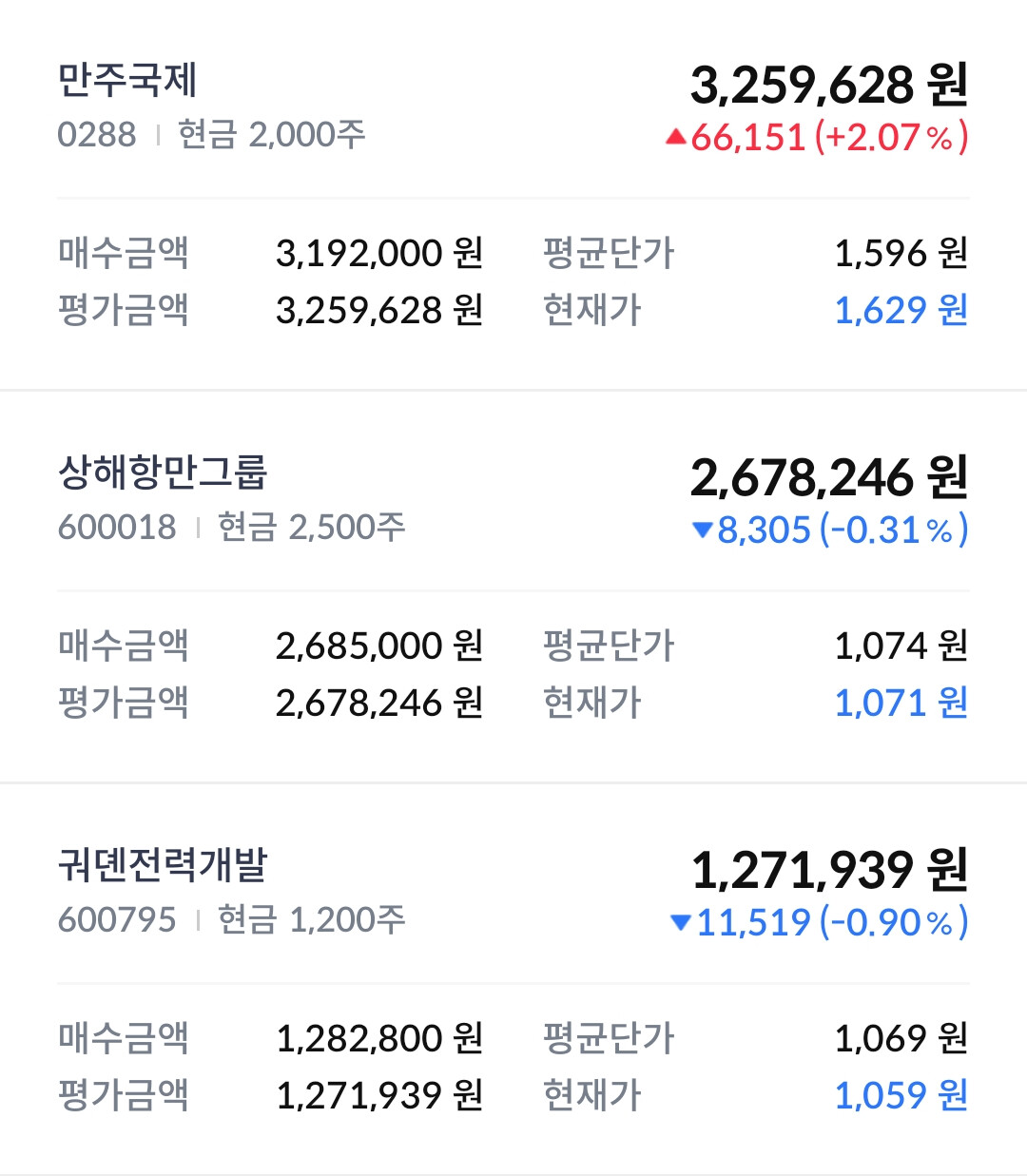Tap stock code 600018
This screenshot has height=1176, width=1027.
[x=117, y=527]
